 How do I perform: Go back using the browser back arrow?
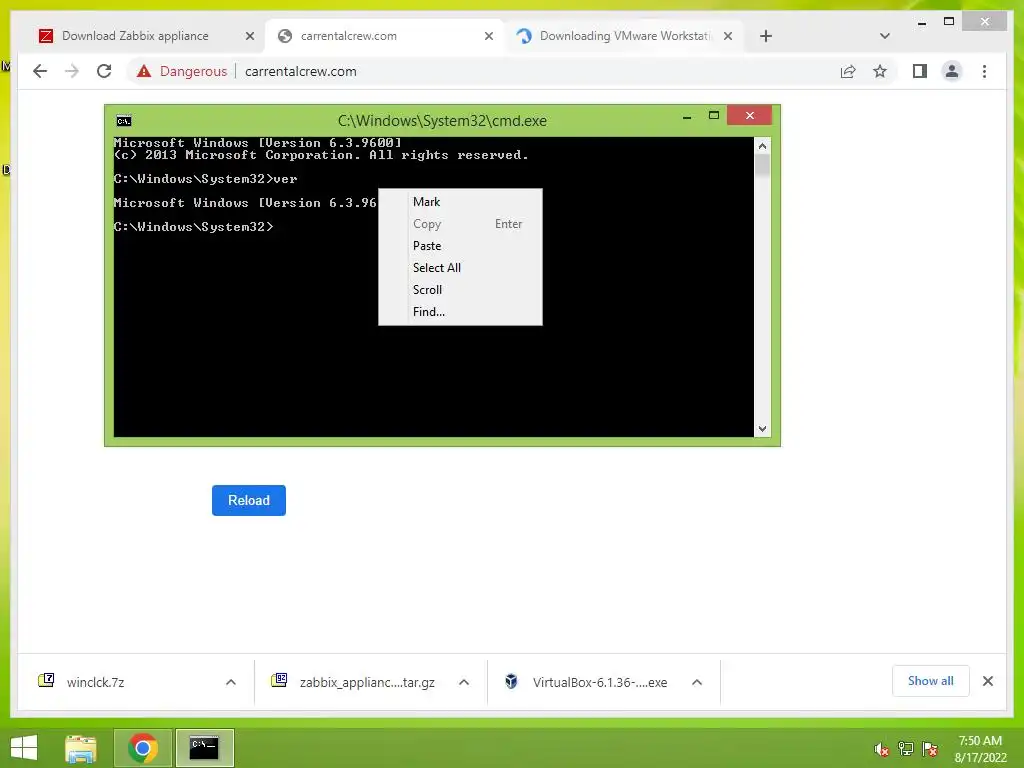point(40,71)
